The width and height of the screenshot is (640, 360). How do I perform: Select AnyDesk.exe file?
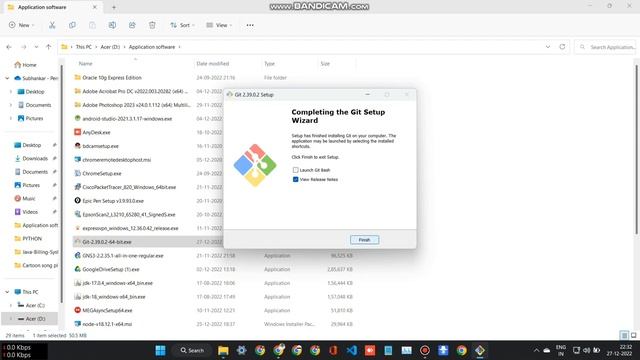(96, 132)
